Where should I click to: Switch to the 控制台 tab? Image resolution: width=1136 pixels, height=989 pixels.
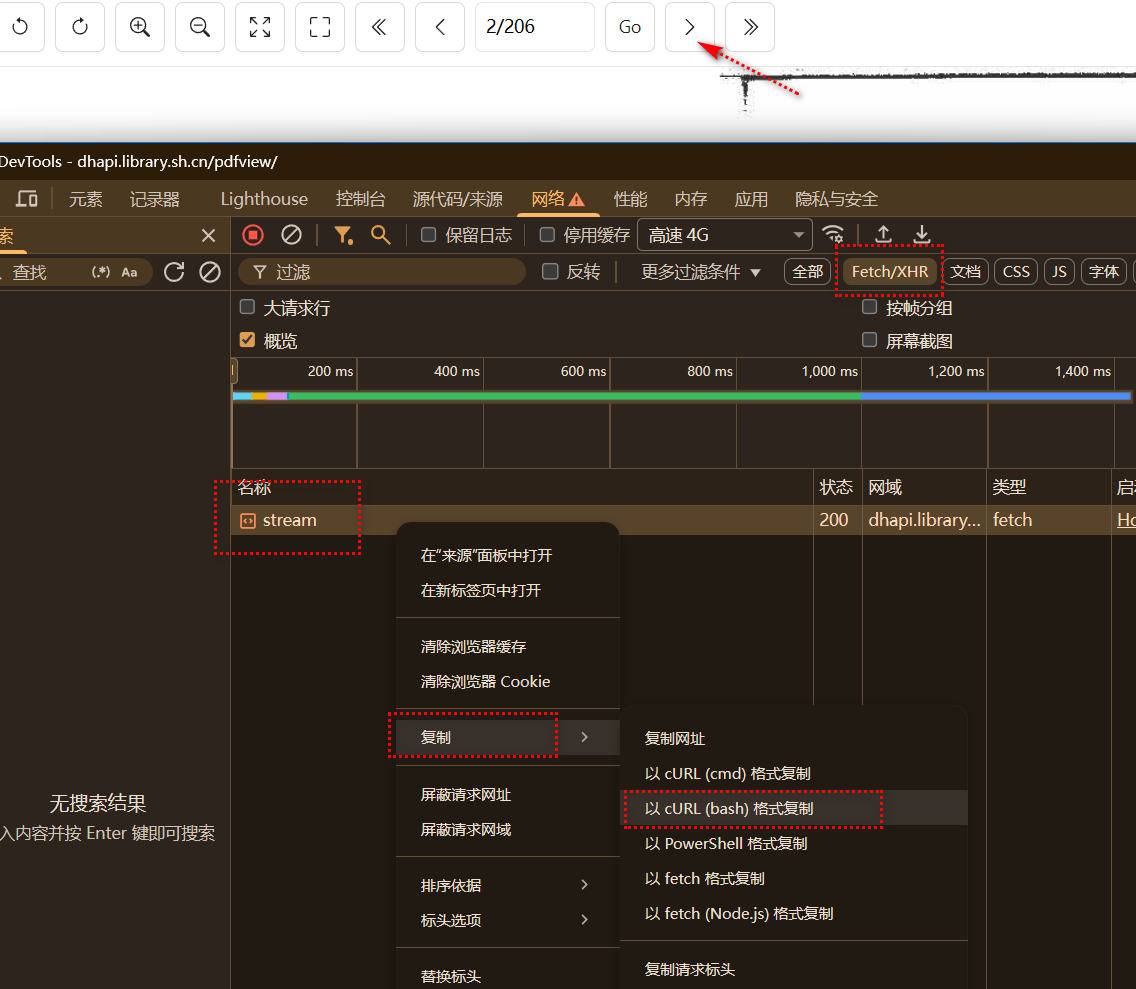(360, 199)
